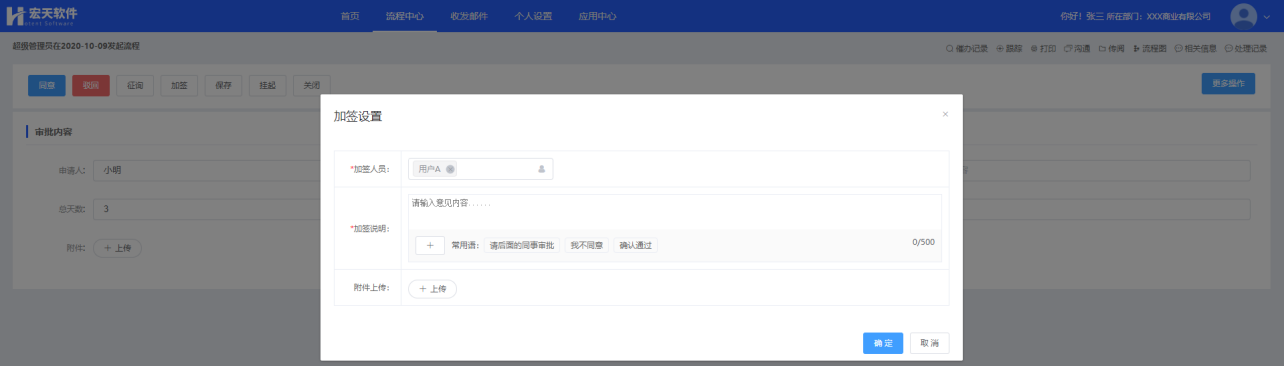The image size is (1284, 366).
Task: Insert the phrase 确认通过
Action: (x=635, y=245)
